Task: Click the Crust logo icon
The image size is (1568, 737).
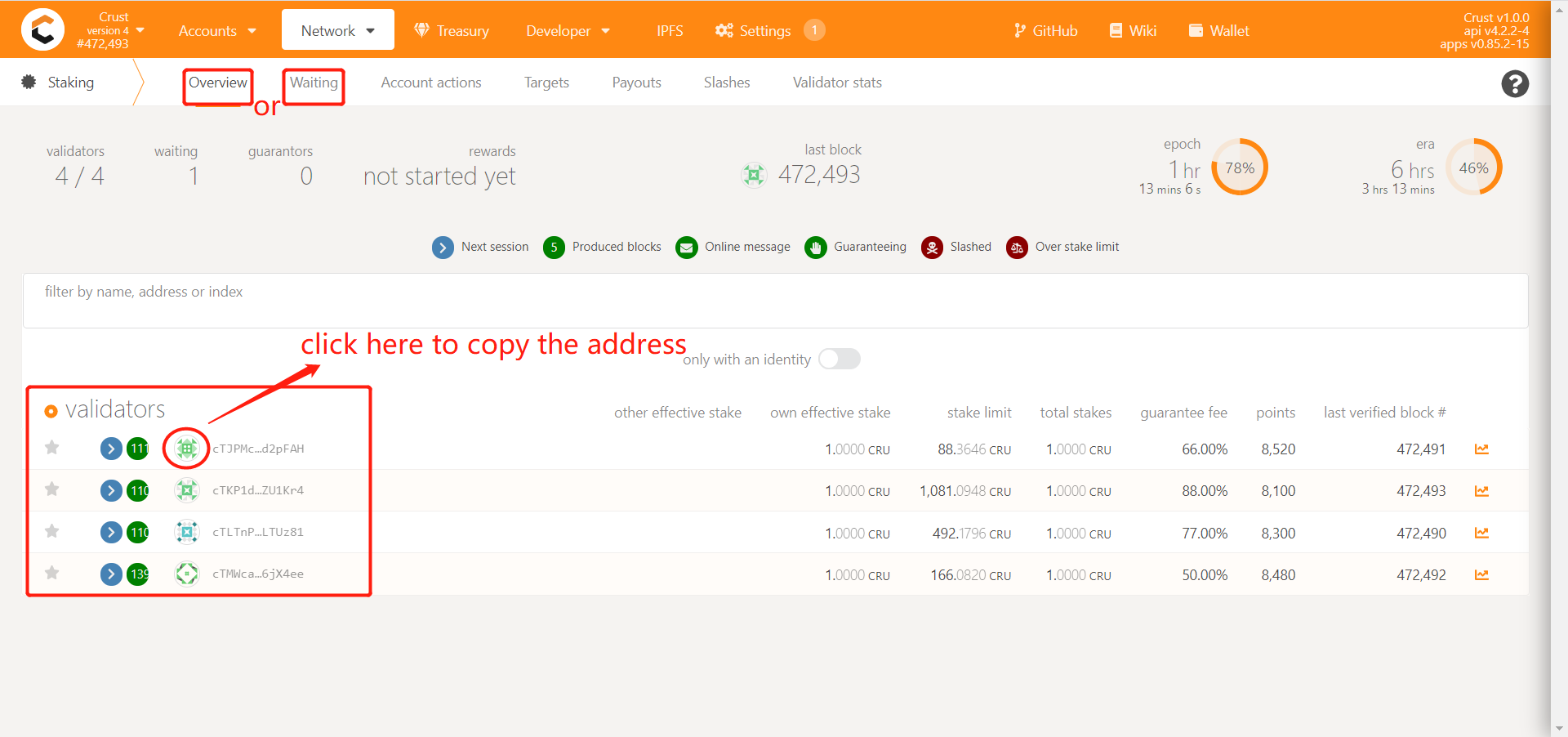Action: click(x=42, y=30)
